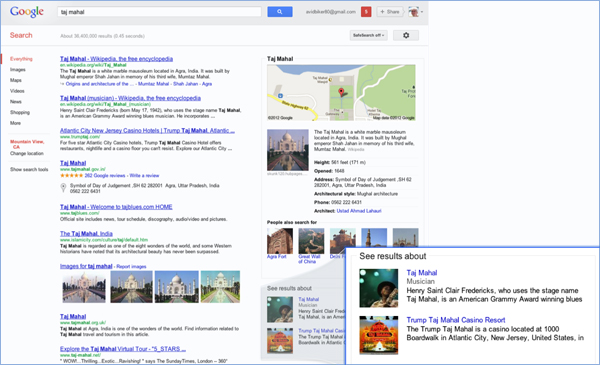
Task: Click the Change location link
Action: tap(27, 153)
